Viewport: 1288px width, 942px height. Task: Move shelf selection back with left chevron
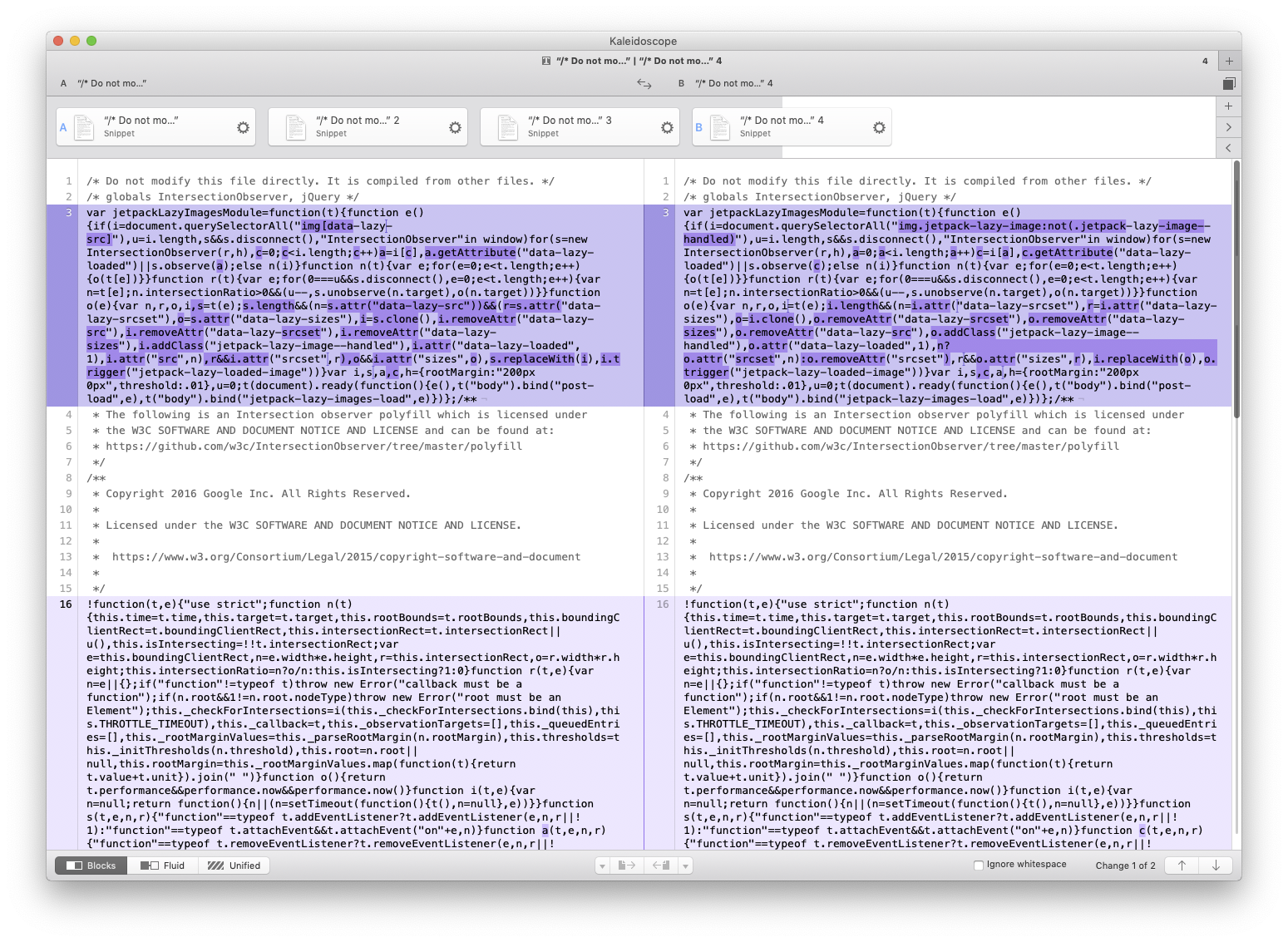(1229, 148)
